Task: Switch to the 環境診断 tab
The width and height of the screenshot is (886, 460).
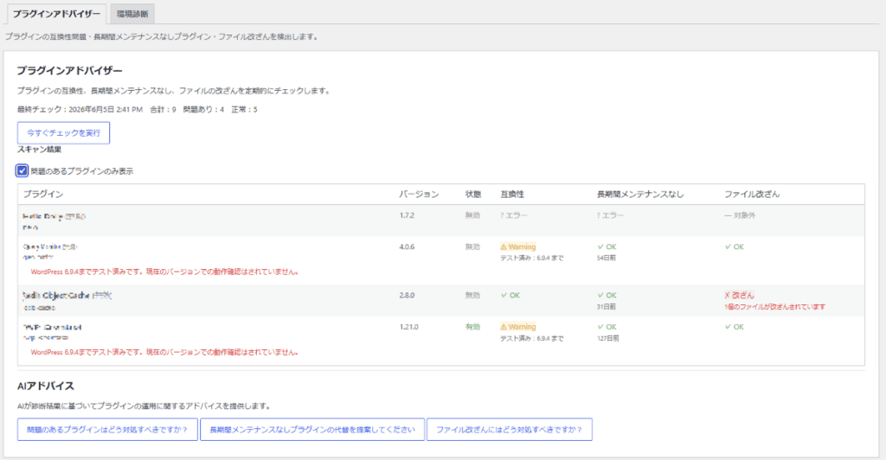Action: coord(132,14)
